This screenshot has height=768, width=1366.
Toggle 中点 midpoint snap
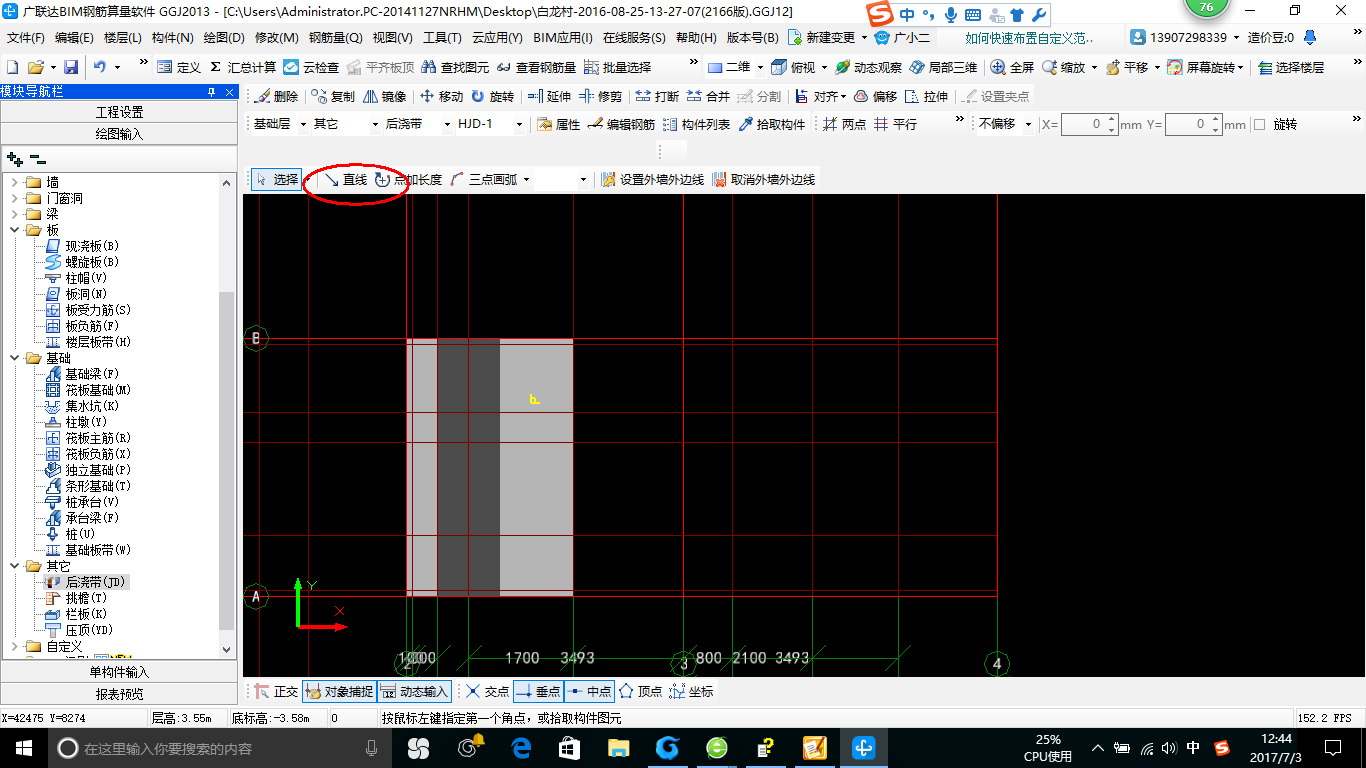[589, 691]
